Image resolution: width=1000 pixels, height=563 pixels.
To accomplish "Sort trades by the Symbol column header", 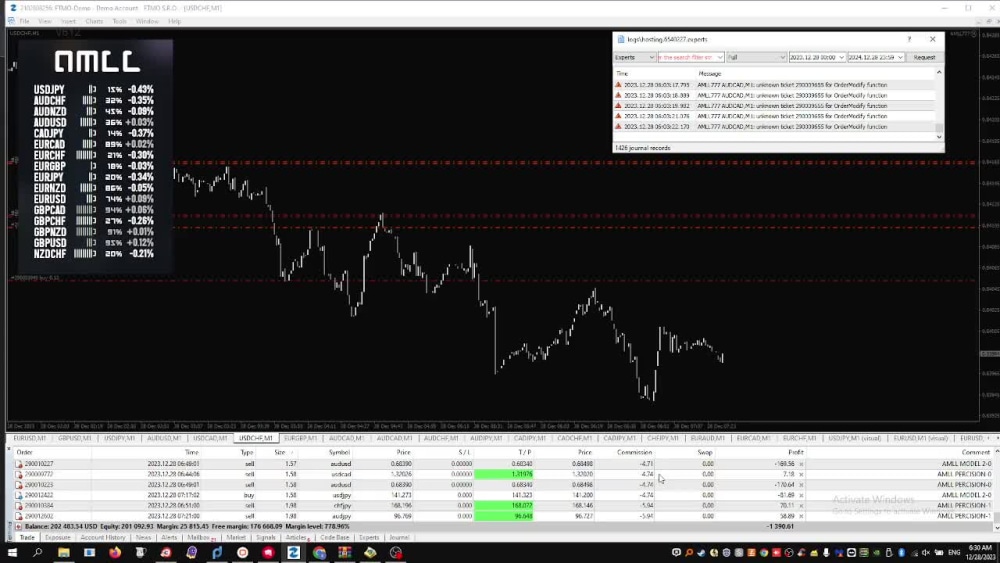I will point(339,452).
